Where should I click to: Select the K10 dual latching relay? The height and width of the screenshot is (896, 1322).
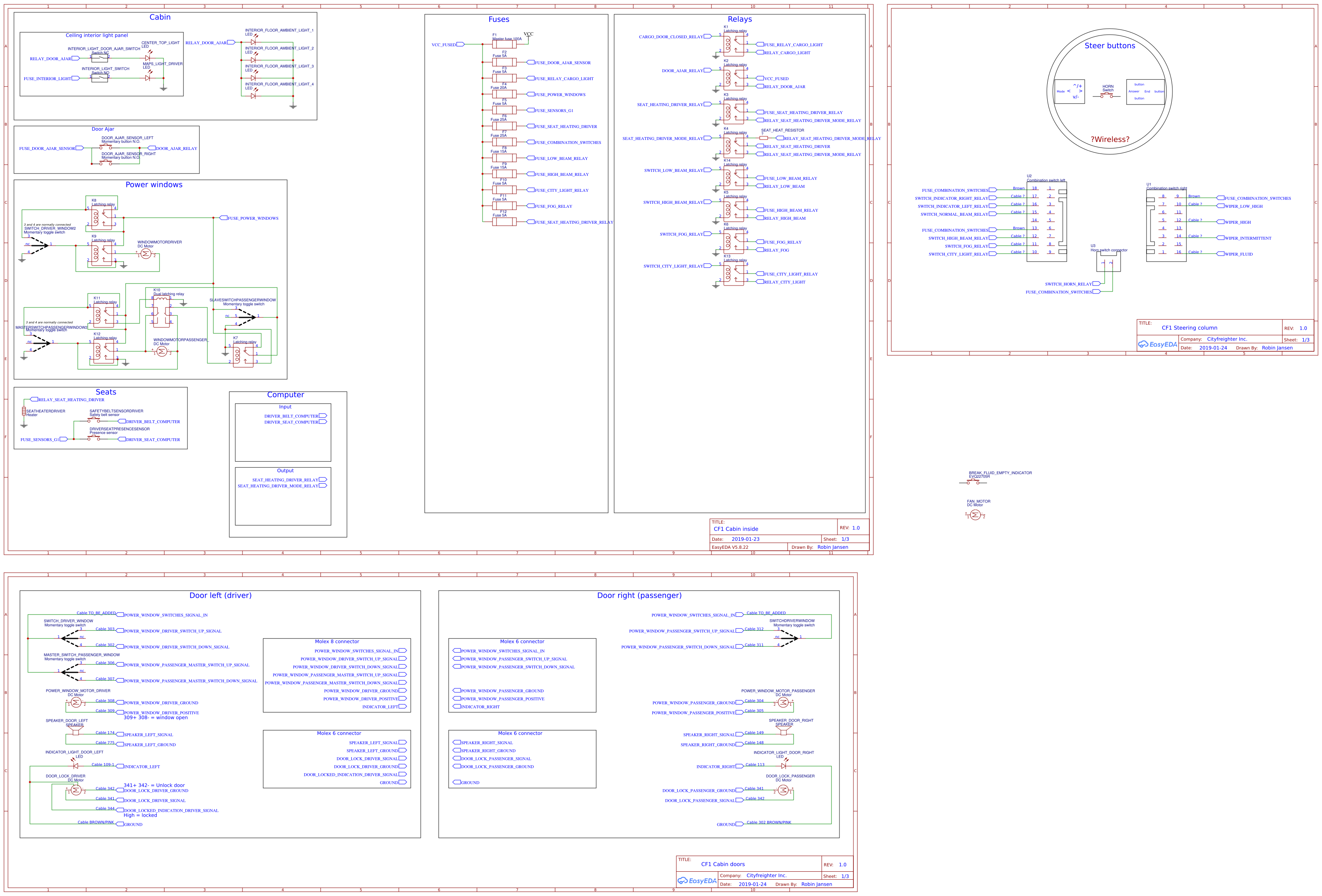tap(162, 312)
